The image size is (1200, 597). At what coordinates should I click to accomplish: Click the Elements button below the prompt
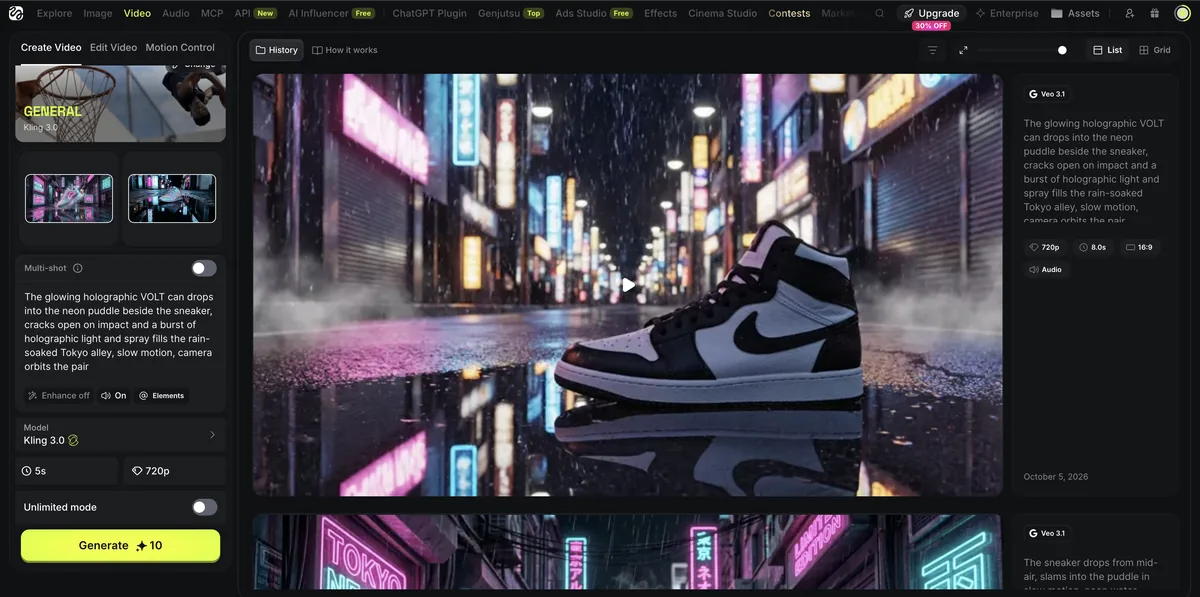click(x=162, y=396)
